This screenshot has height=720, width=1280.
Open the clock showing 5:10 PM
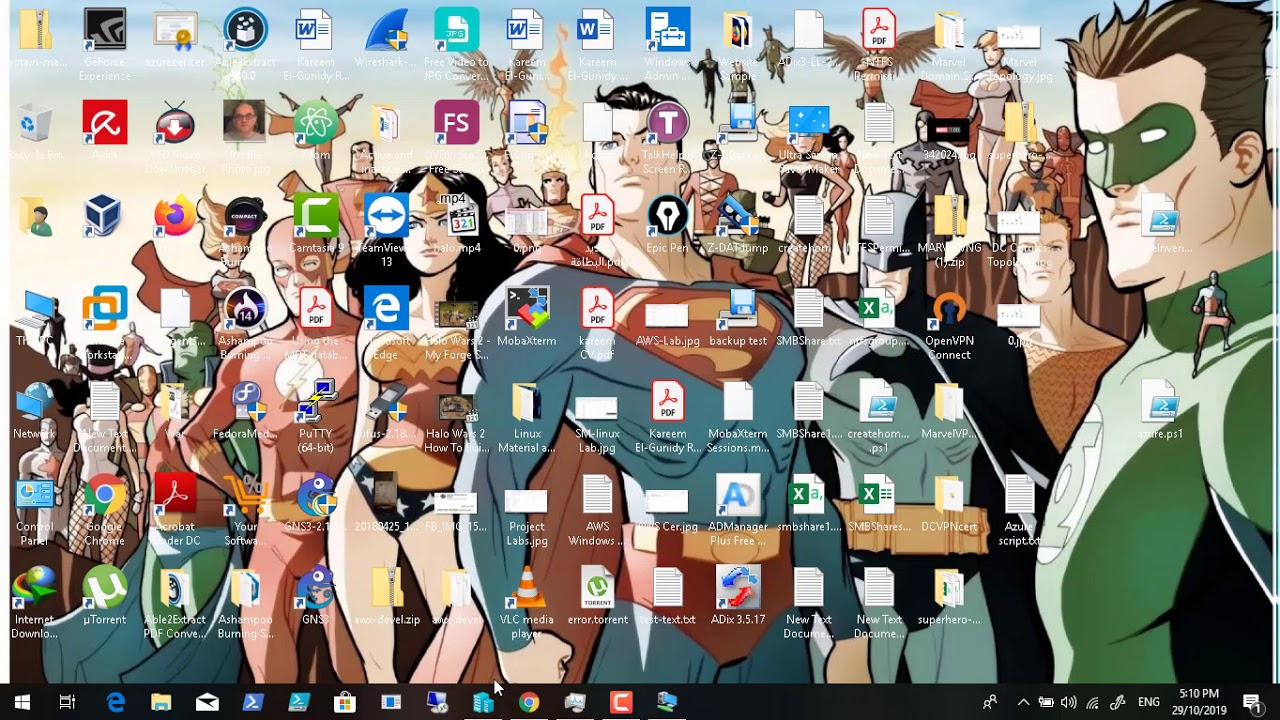click(x=1198, y=702)
